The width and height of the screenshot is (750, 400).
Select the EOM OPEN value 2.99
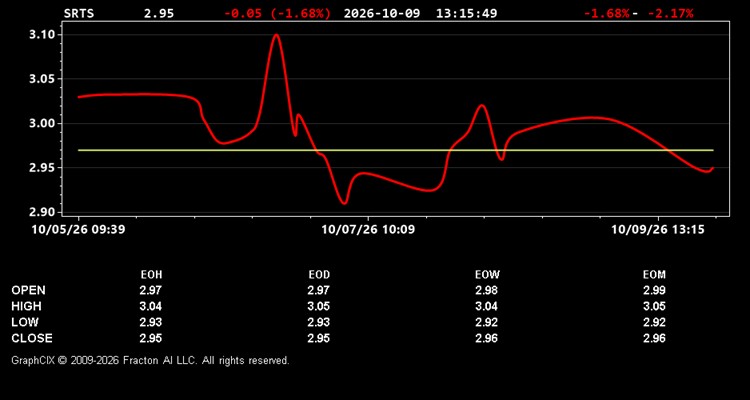[x=654, y=290]
